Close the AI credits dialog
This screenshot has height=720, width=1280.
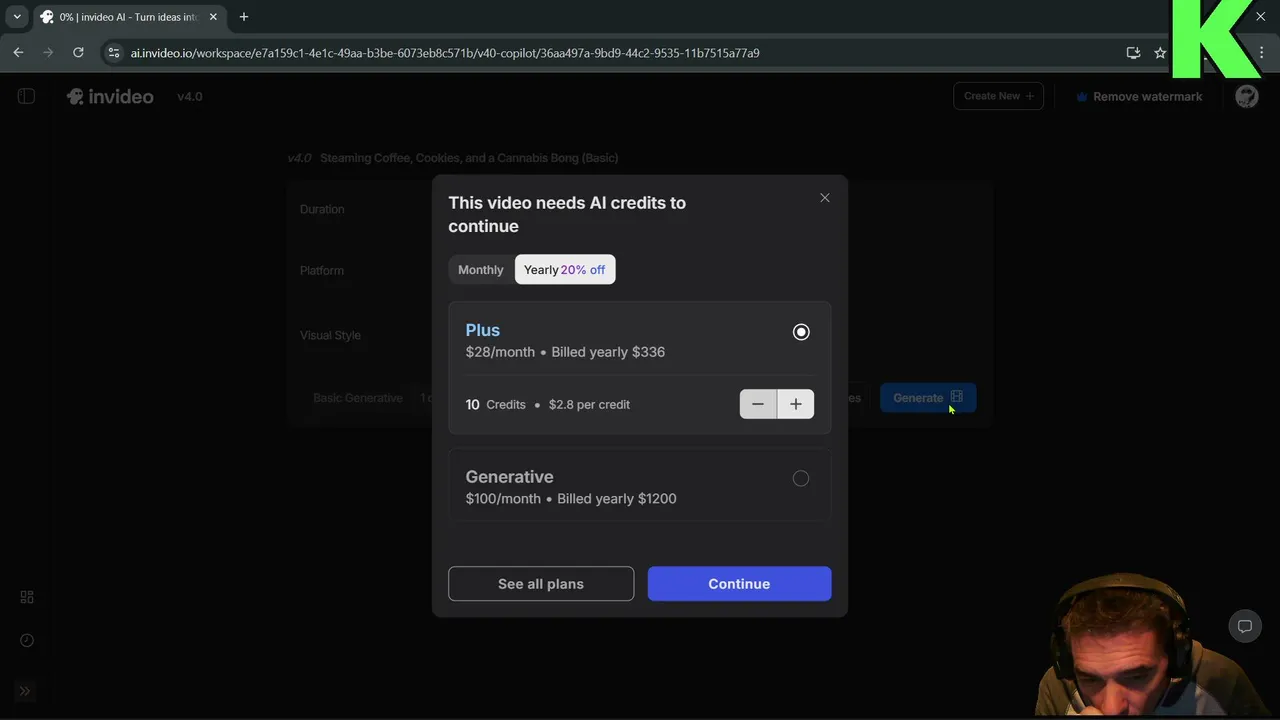click(825, 198)
